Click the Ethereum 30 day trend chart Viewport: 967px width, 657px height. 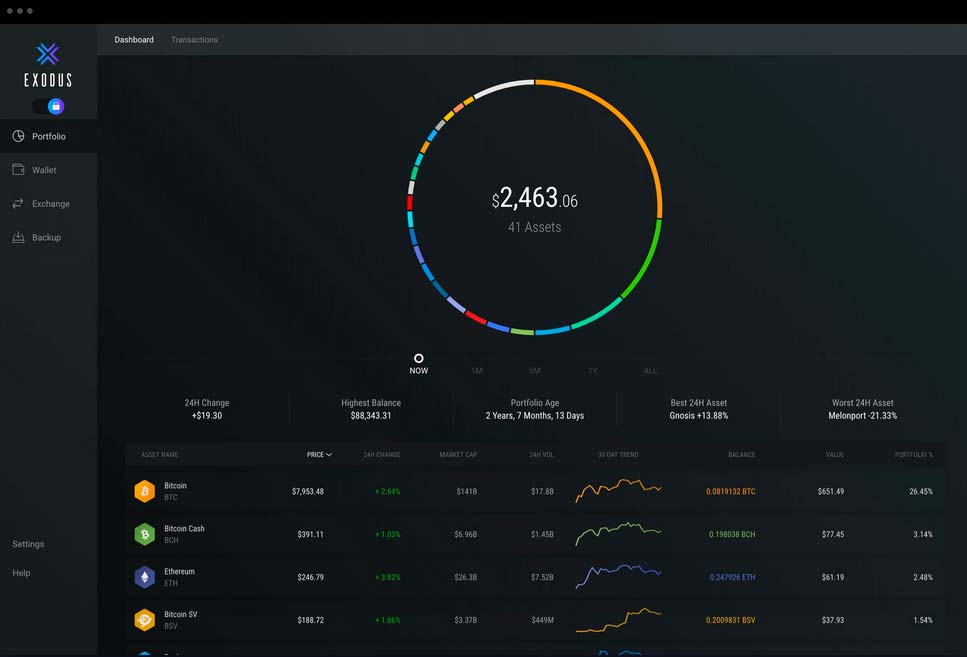618,576
